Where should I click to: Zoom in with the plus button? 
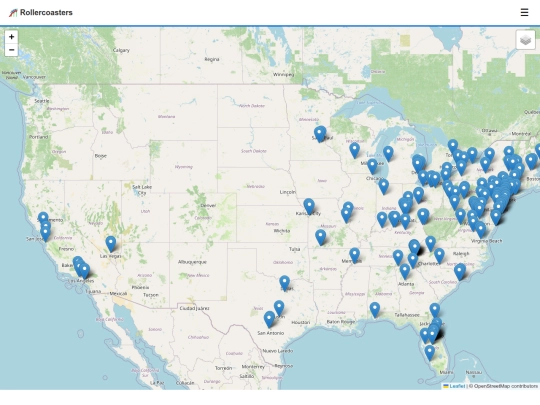tap(11, 37)
